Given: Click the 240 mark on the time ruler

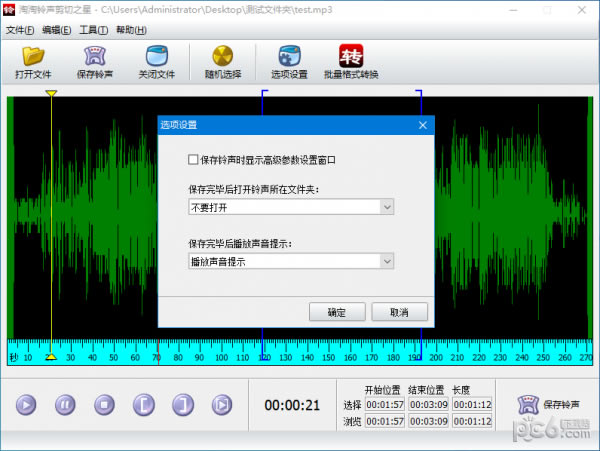Looking at the screenshot, I should pos(522,358).
